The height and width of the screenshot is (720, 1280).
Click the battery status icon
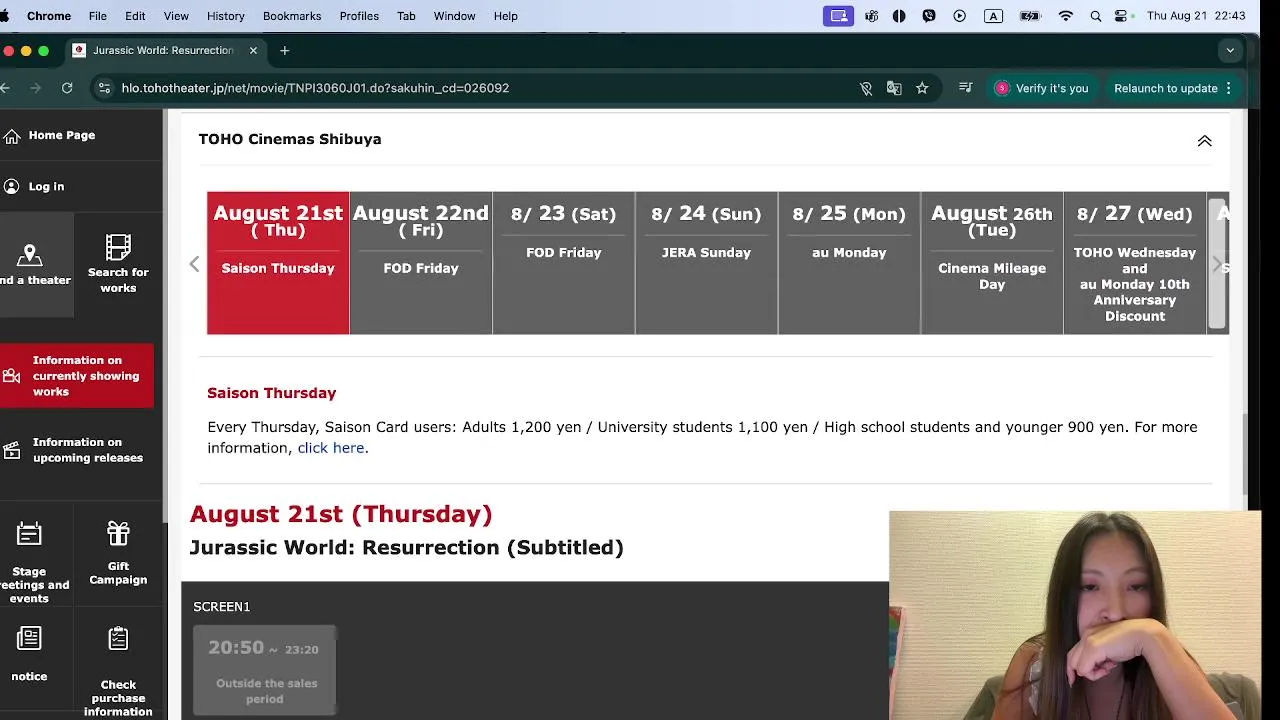tap(1030, 16)
